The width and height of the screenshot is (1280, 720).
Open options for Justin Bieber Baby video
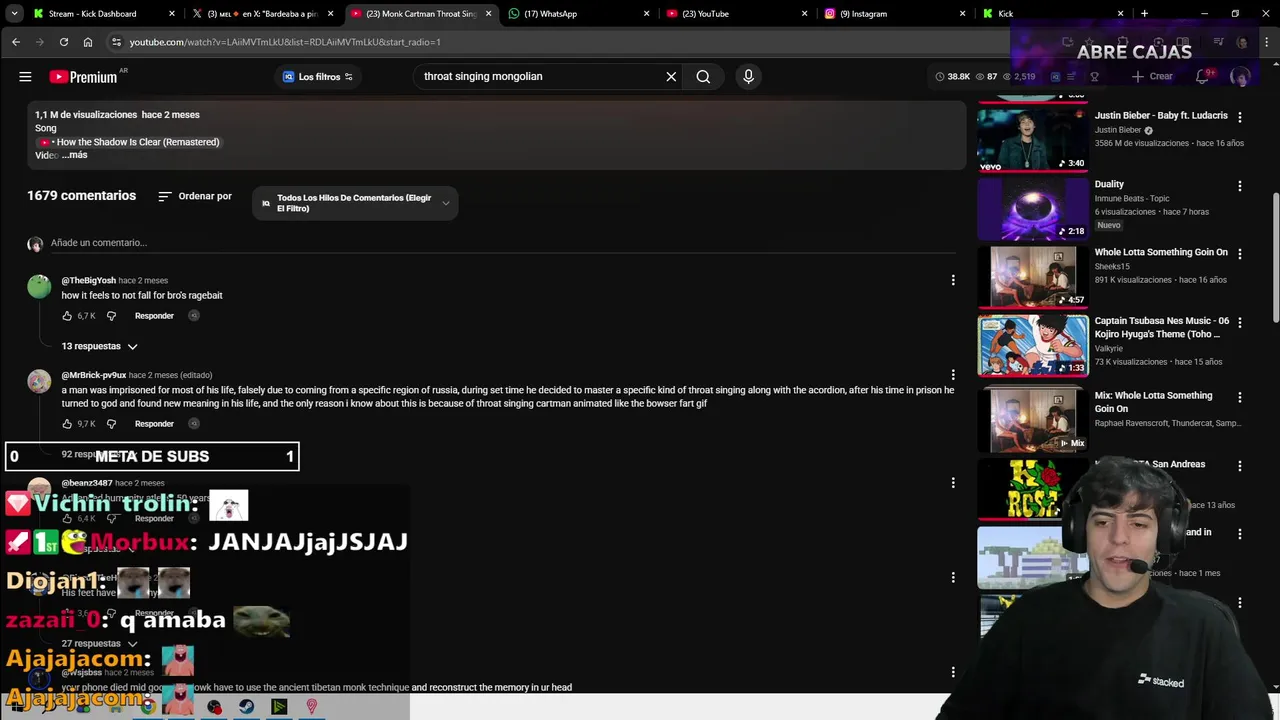pyautogui.click(x=1240, y=117)
